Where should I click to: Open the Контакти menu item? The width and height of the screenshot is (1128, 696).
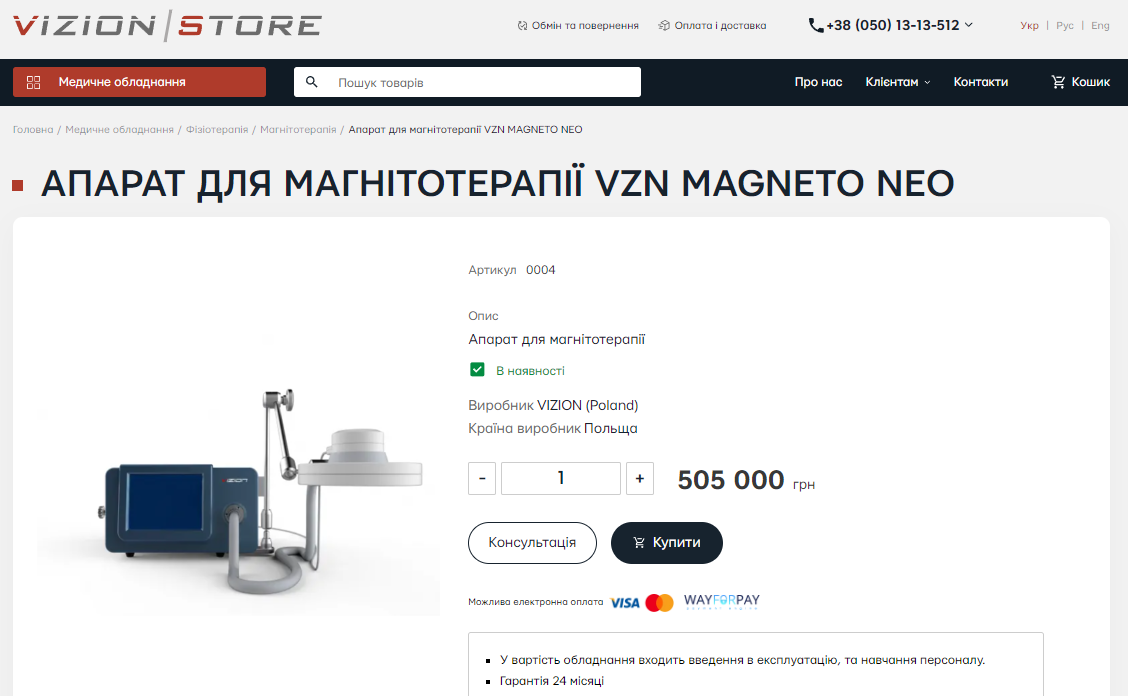[981, 82]
